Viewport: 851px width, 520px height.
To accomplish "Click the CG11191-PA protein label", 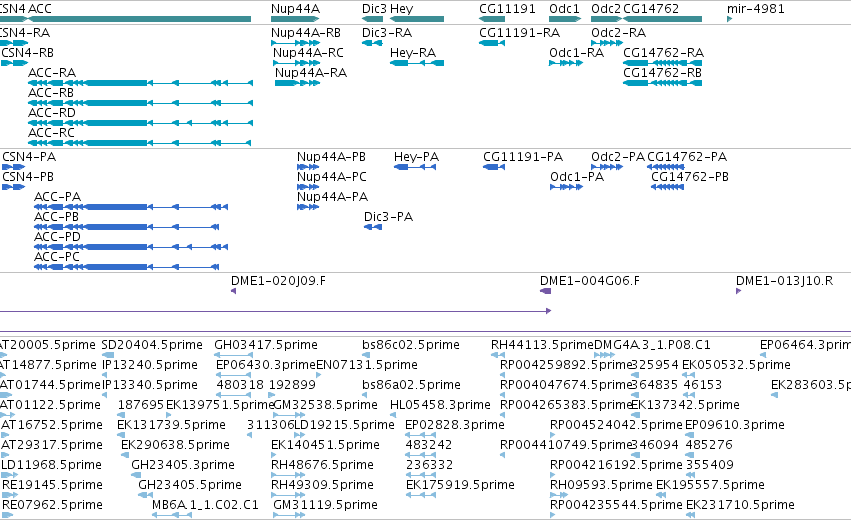I will click(x=523, y=157).
